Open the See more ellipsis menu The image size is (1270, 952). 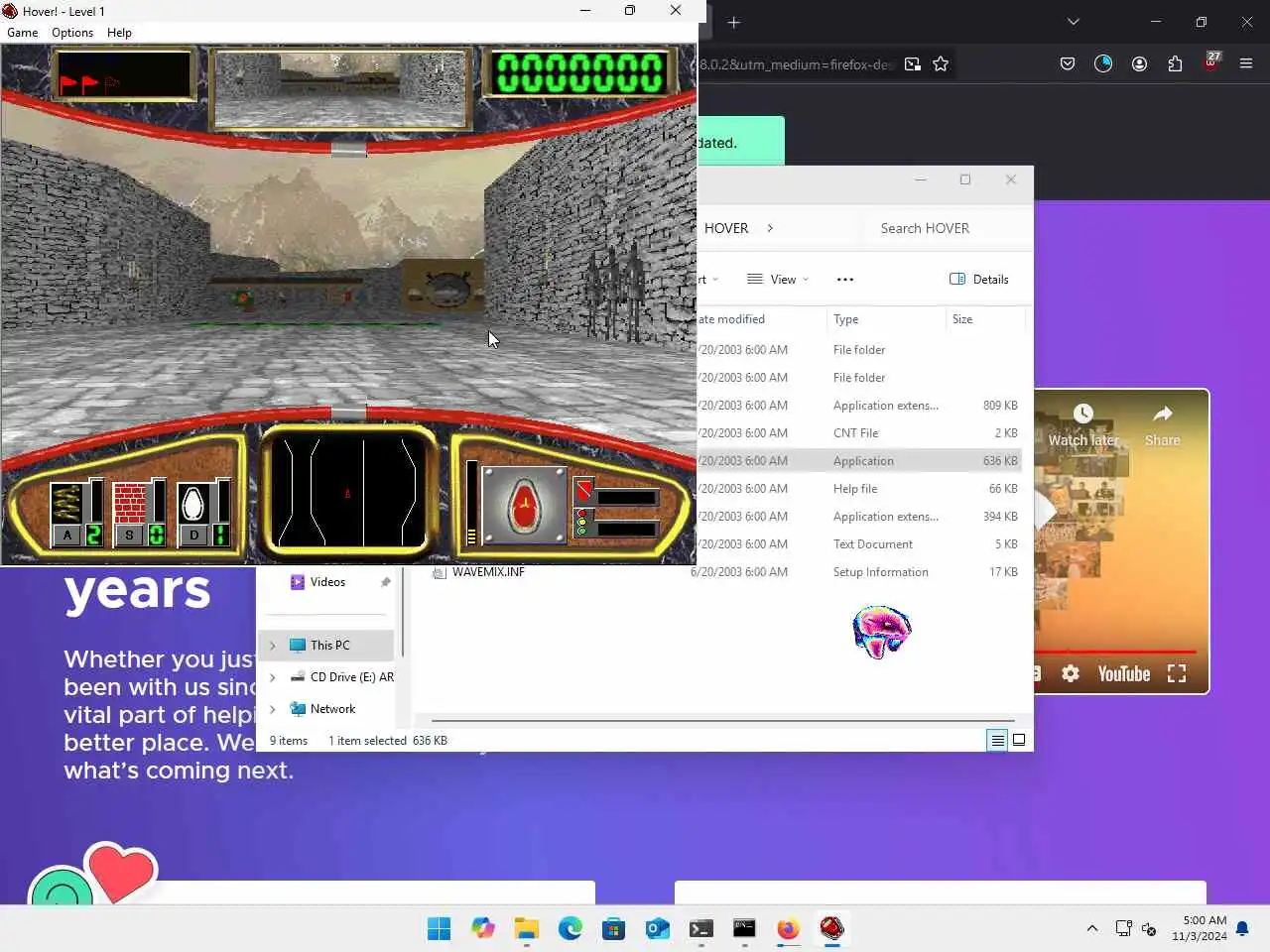point(845,280)
